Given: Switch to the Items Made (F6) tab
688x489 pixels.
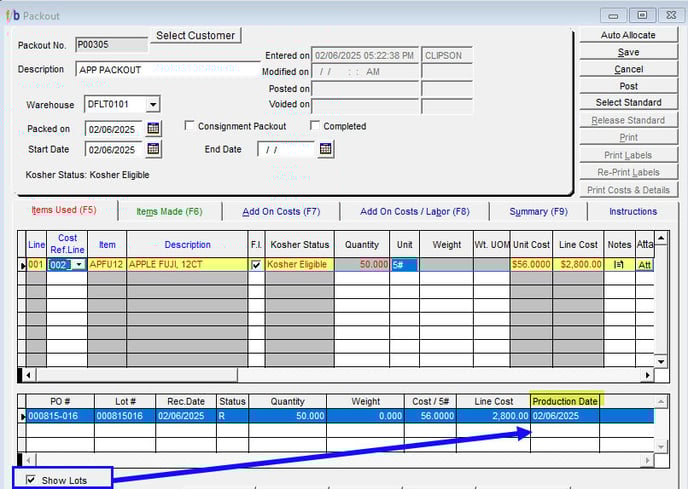Looking at the screenshot, I should 169,211.
